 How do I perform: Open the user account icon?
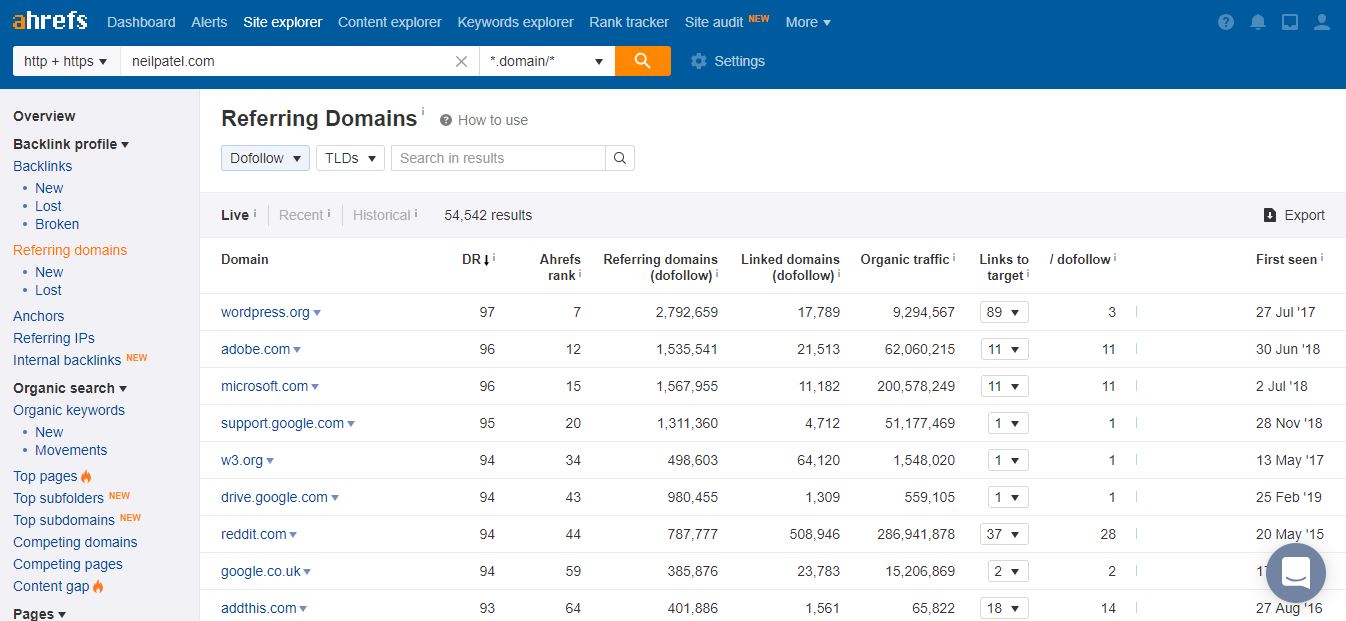click(x=1321, y=22)
